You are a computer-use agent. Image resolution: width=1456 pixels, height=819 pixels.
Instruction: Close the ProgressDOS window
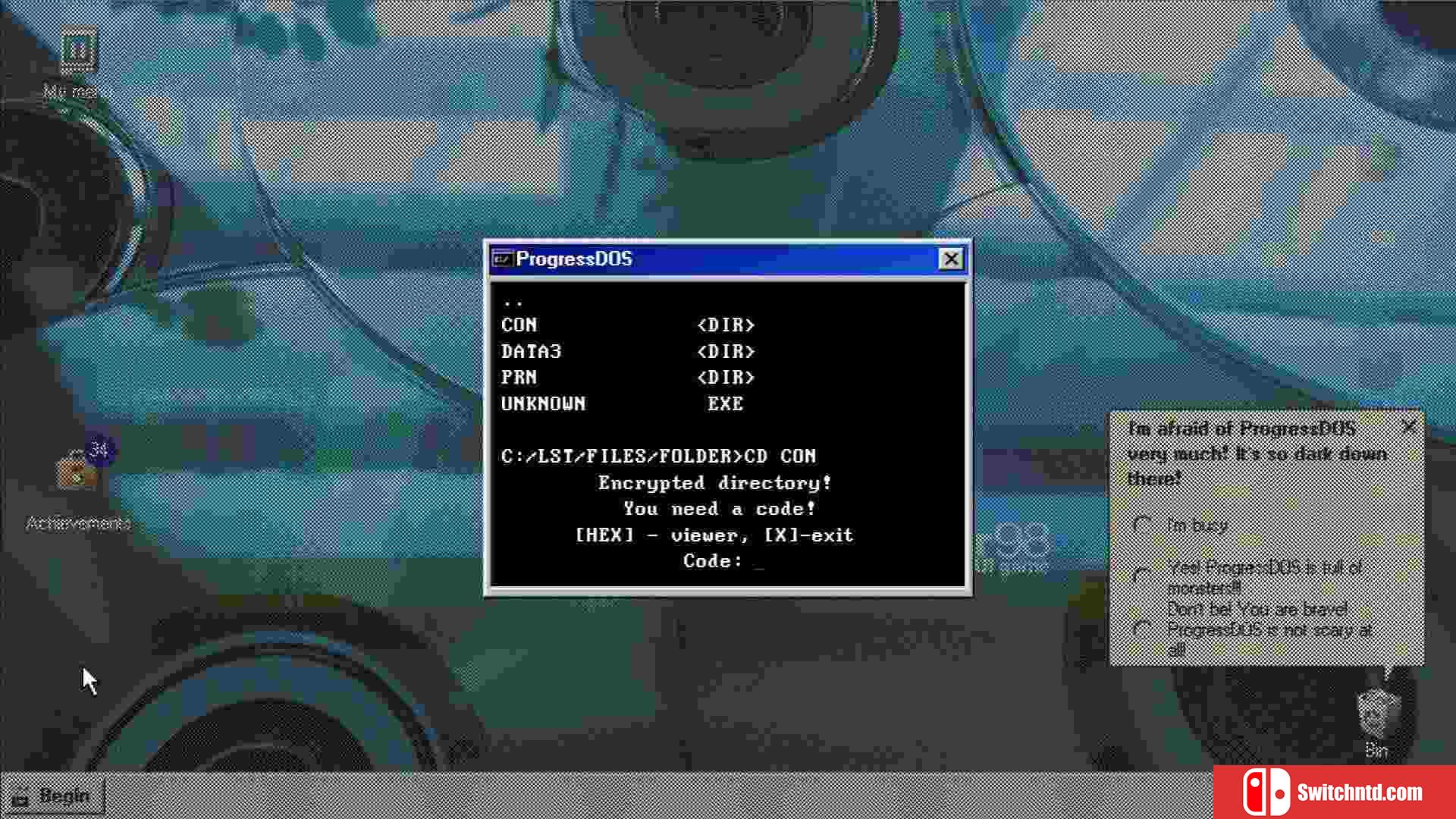[950, 259]
